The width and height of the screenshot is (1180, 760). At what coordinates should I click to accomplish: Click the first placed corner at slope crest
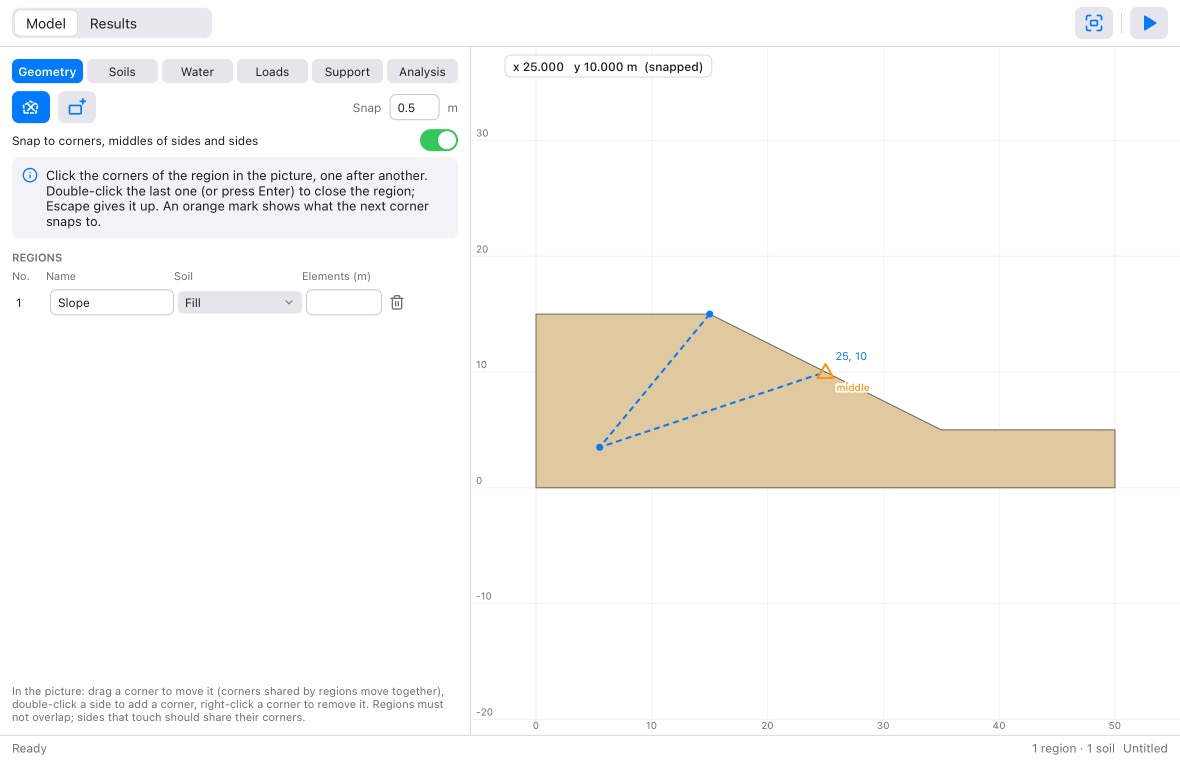pyautogui.click(x=710, y=315)
